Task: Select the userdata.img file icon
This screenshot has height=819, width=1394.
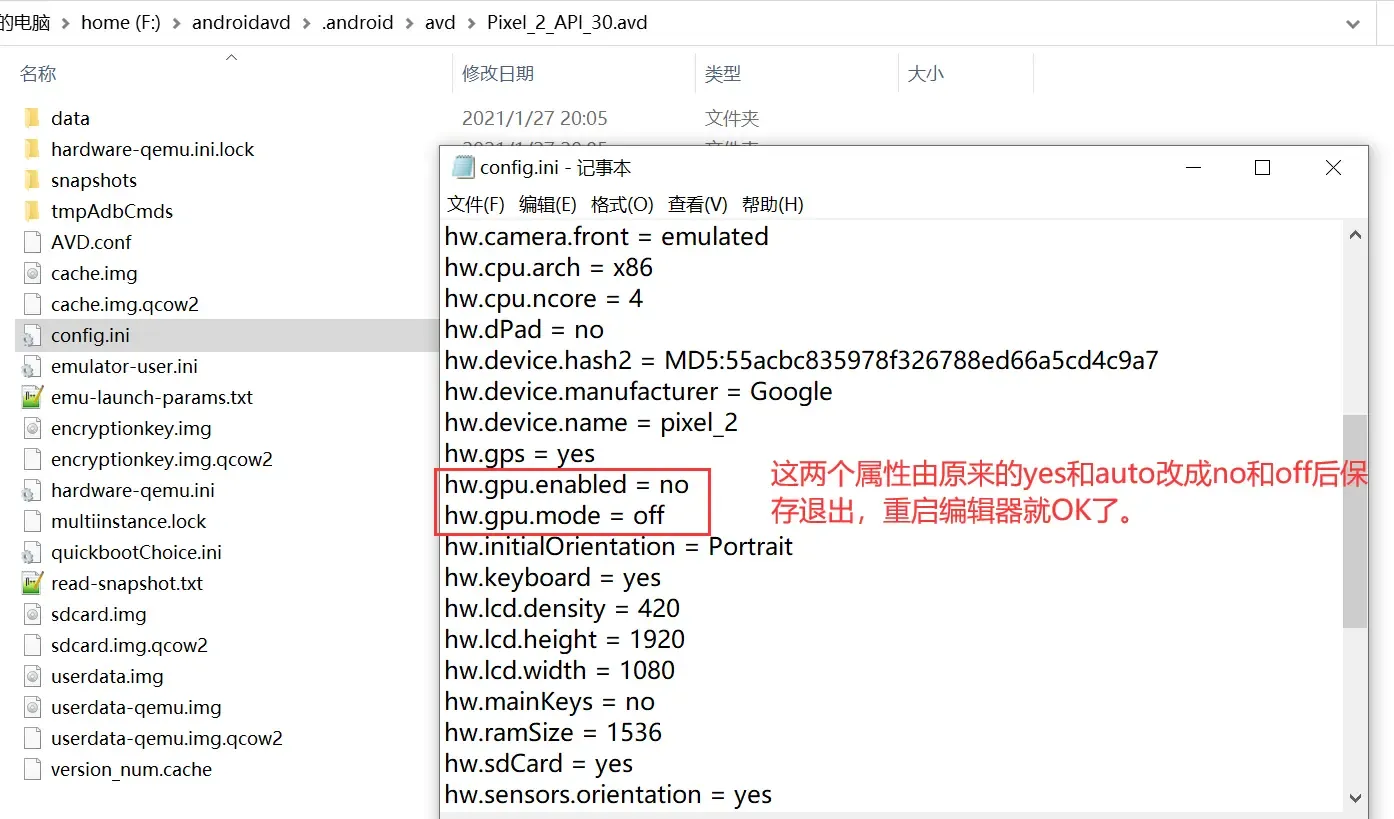Action: point(33,676)
